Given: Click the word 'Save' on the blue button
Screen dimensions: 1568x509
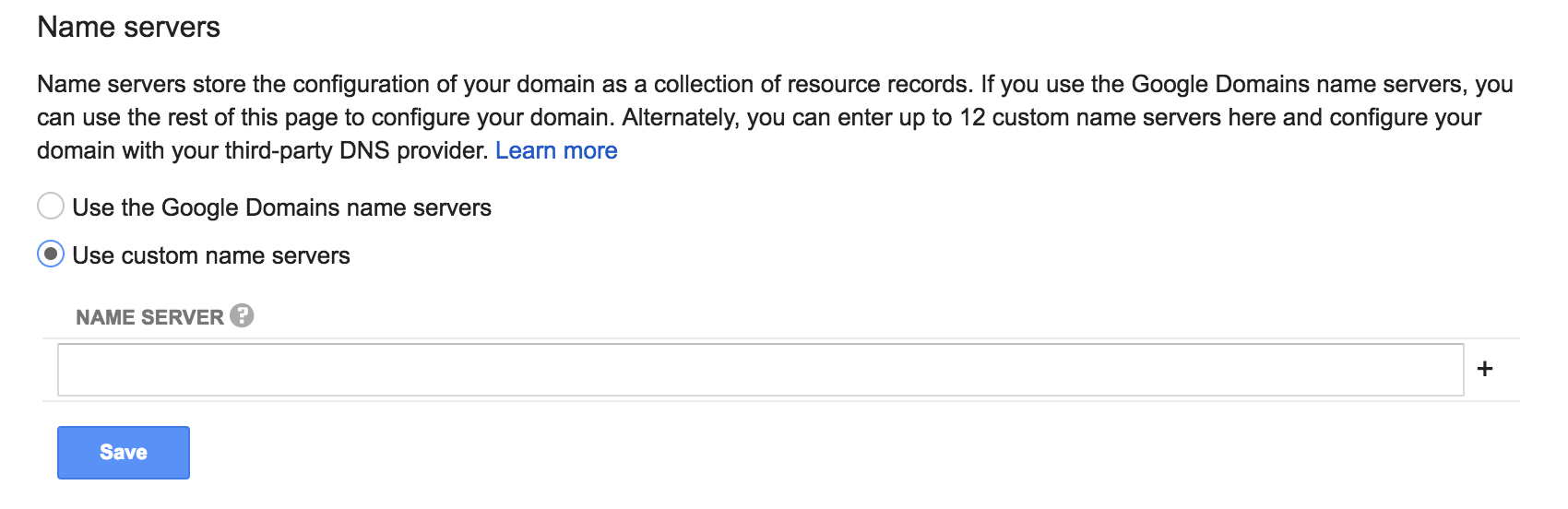Looking at the screenshot, I should 124,453.
